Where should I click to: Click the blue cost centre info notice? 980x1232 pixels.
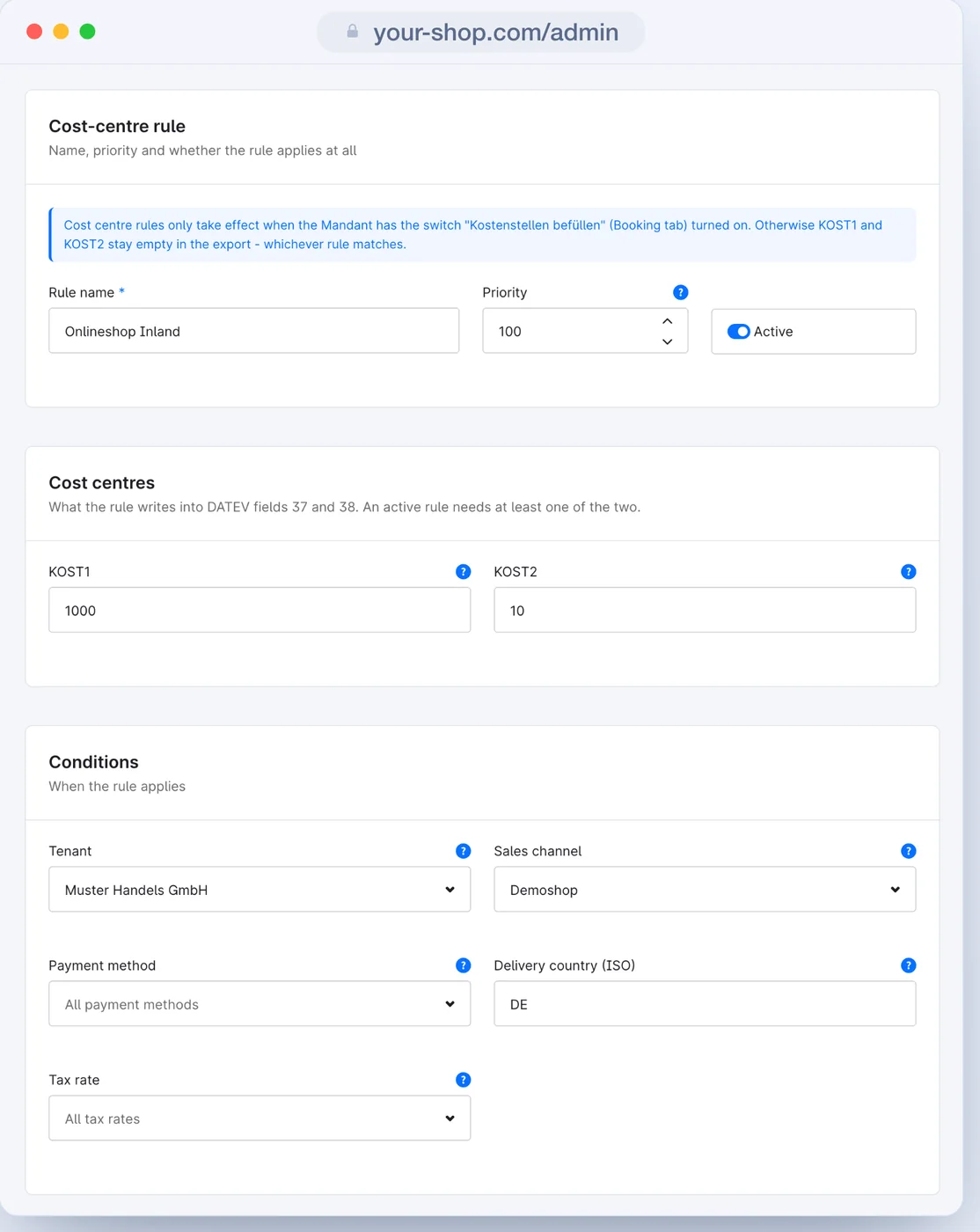482,235
